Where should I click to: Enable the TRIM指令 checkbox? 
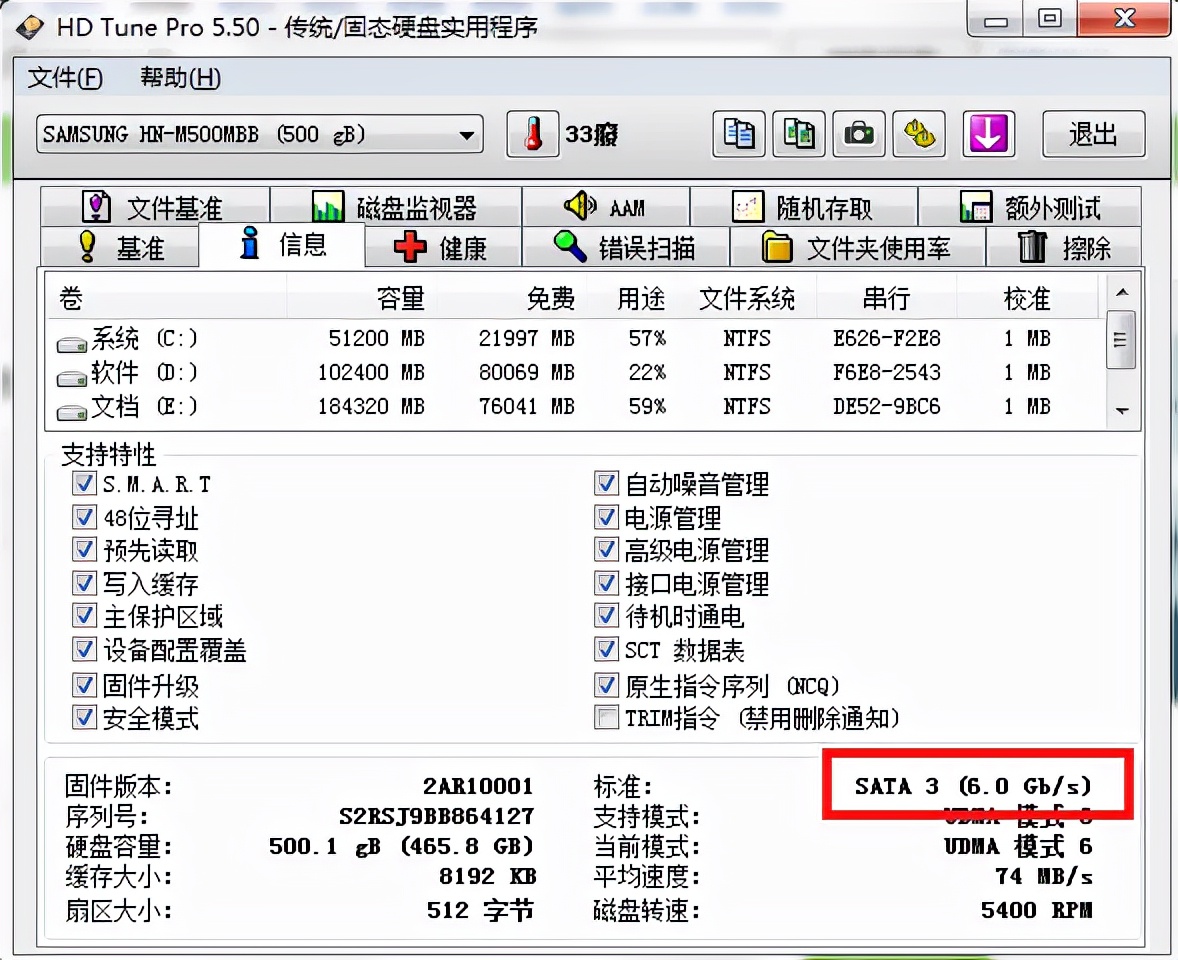coord(606,718)
